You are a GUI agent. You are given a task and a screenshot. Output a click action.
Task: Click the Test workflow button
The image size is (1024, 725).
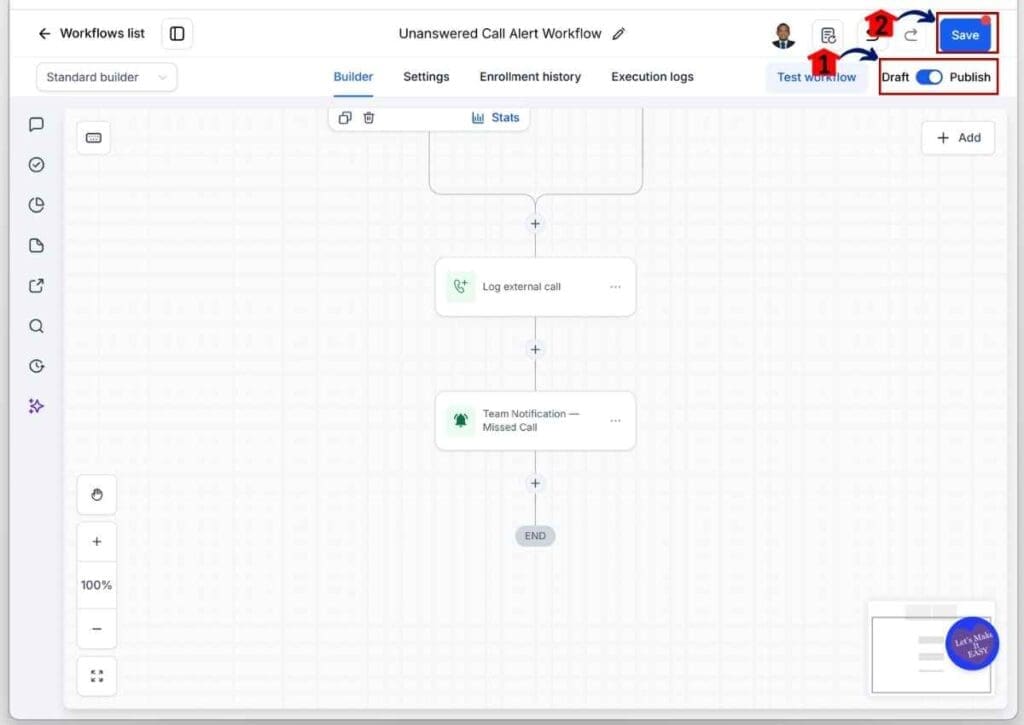tap(816, 77)
